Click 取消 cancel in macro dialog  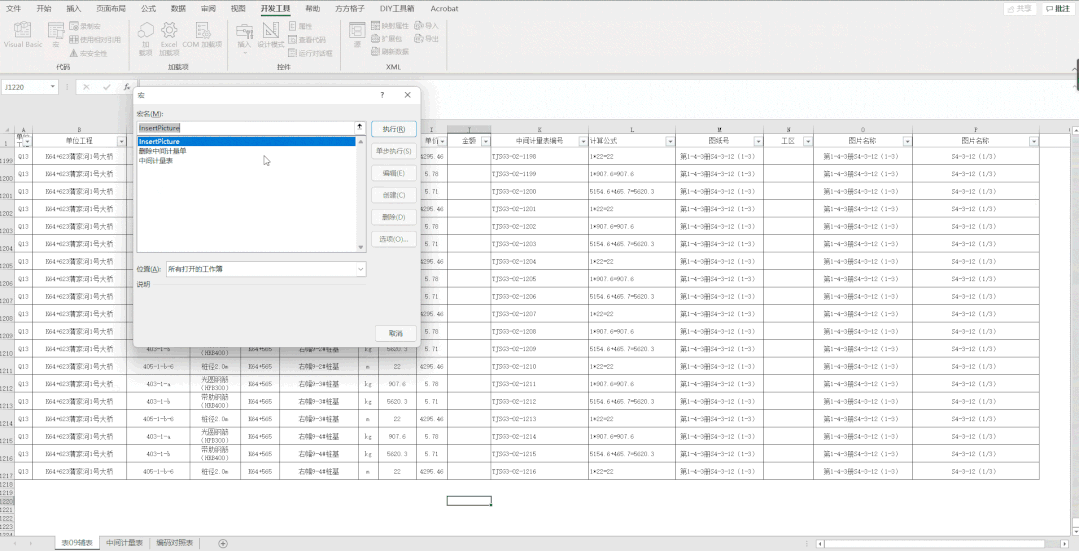click(396, 333)
